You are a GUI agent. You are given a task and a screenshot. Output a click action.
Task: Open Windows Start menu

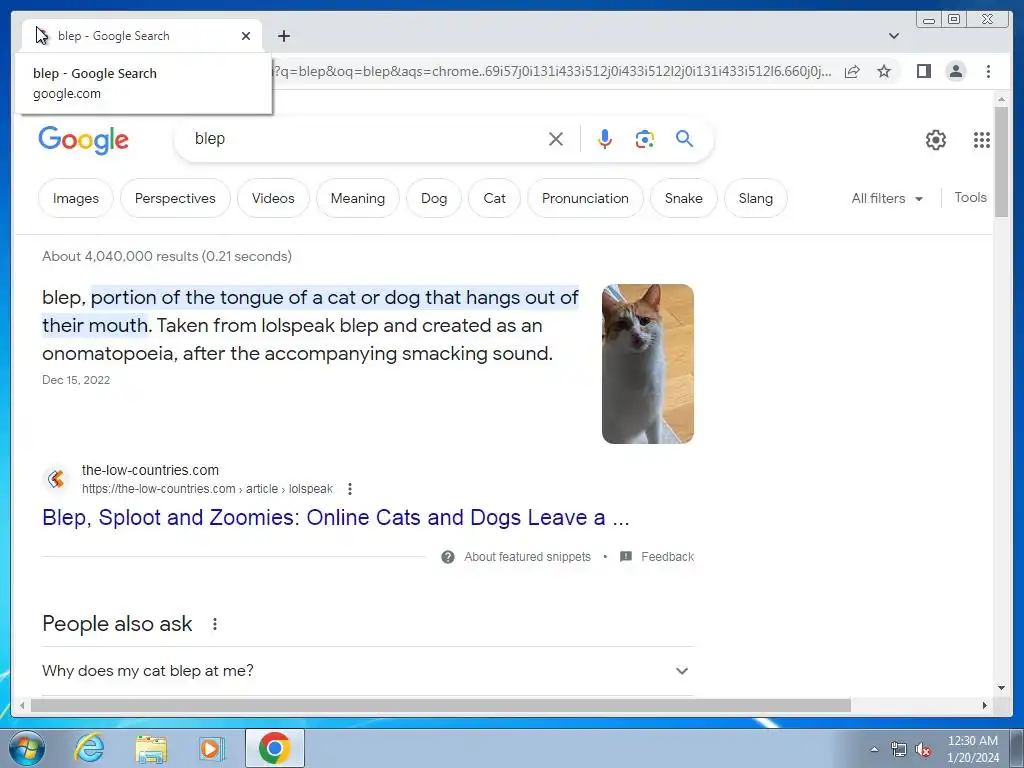(x=27, y=748)
